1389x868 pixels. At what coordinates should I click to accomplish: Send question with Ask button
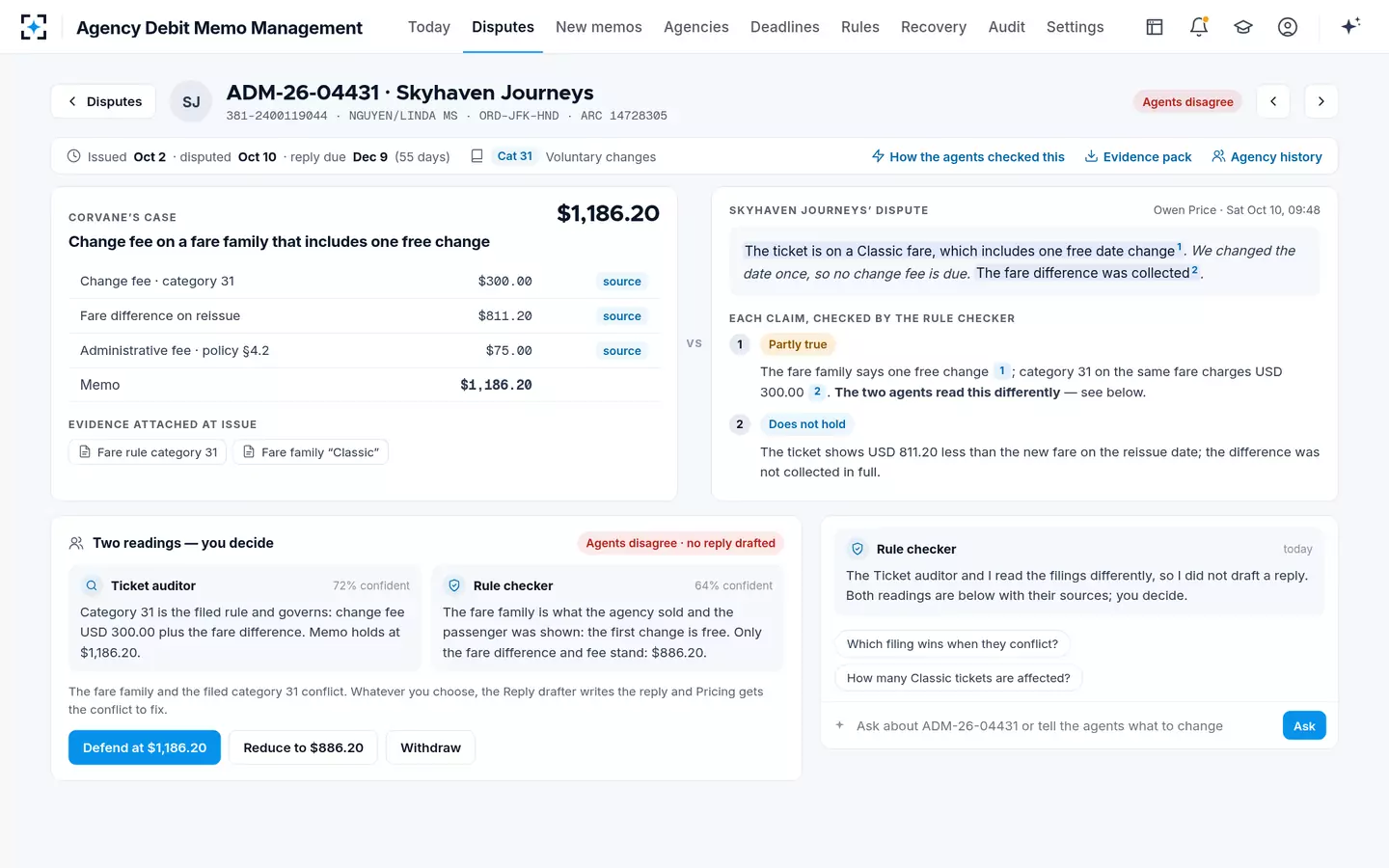click(x=1304, y=725)
